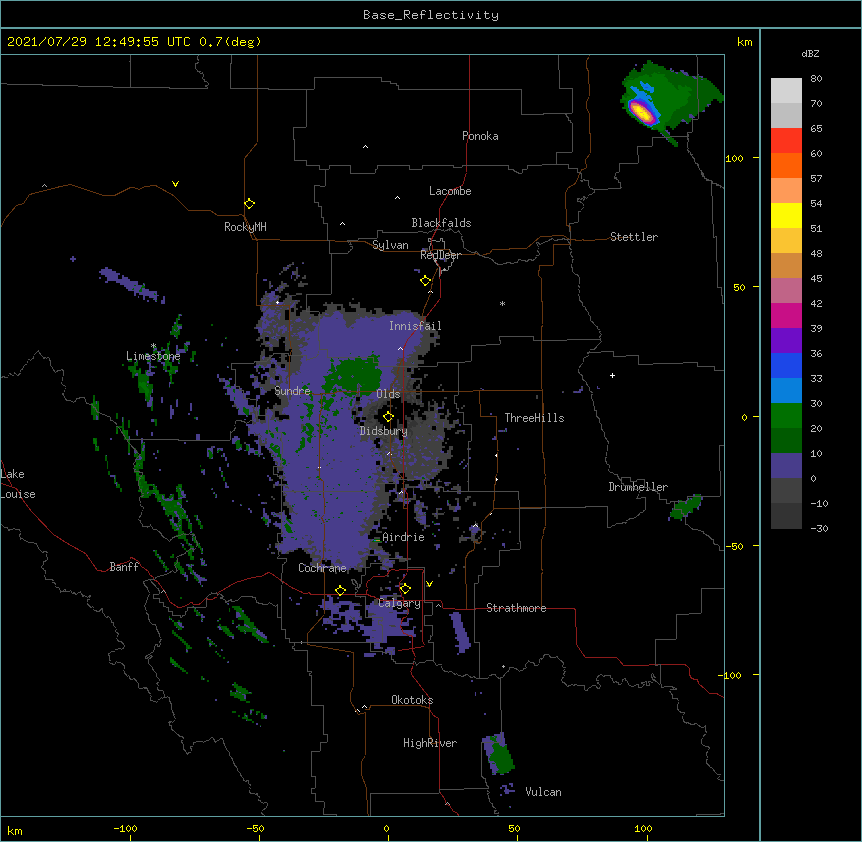Click the Lake Louise label
The height and width of the screenshot is (842, 862).
coord(18,484)
